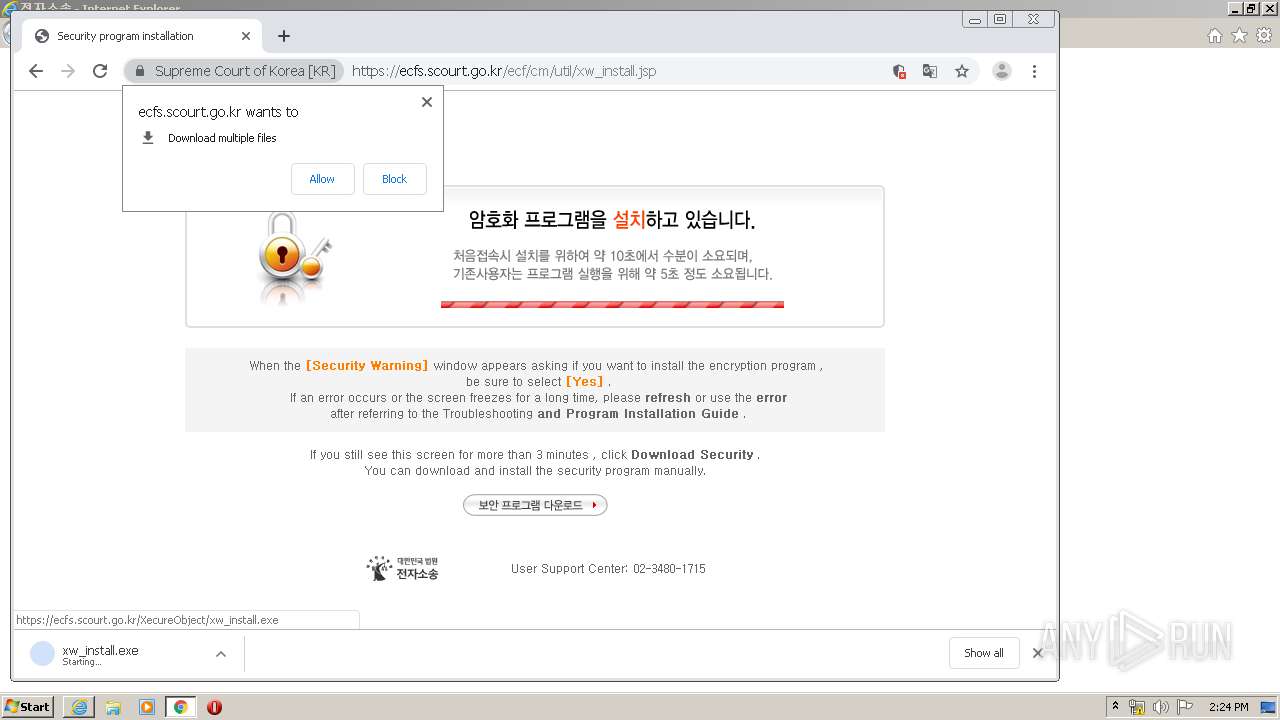Image resolution: width=1280 pixels, height=720 pixels.
Task: Click the Download Security bold text
Action: (x=692, y=455)
